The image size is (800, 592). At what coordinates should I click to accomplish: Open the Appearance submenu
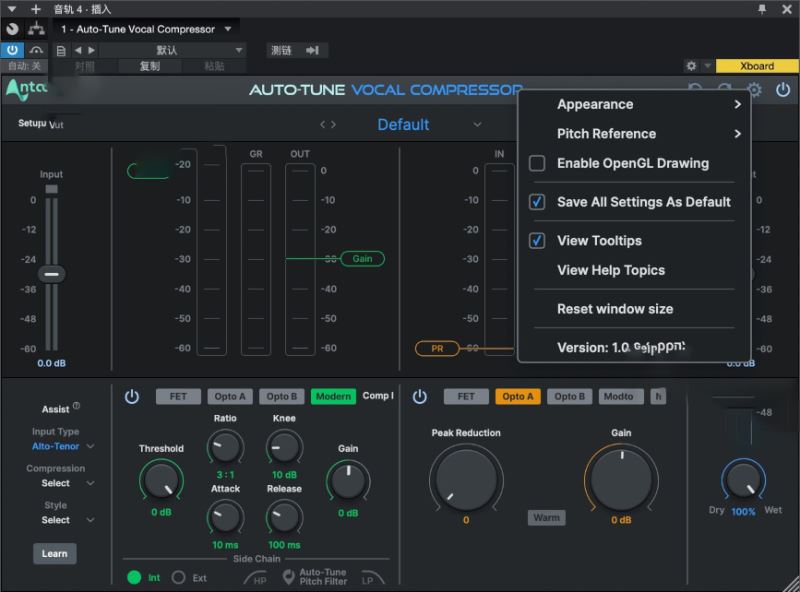point(634,104)
